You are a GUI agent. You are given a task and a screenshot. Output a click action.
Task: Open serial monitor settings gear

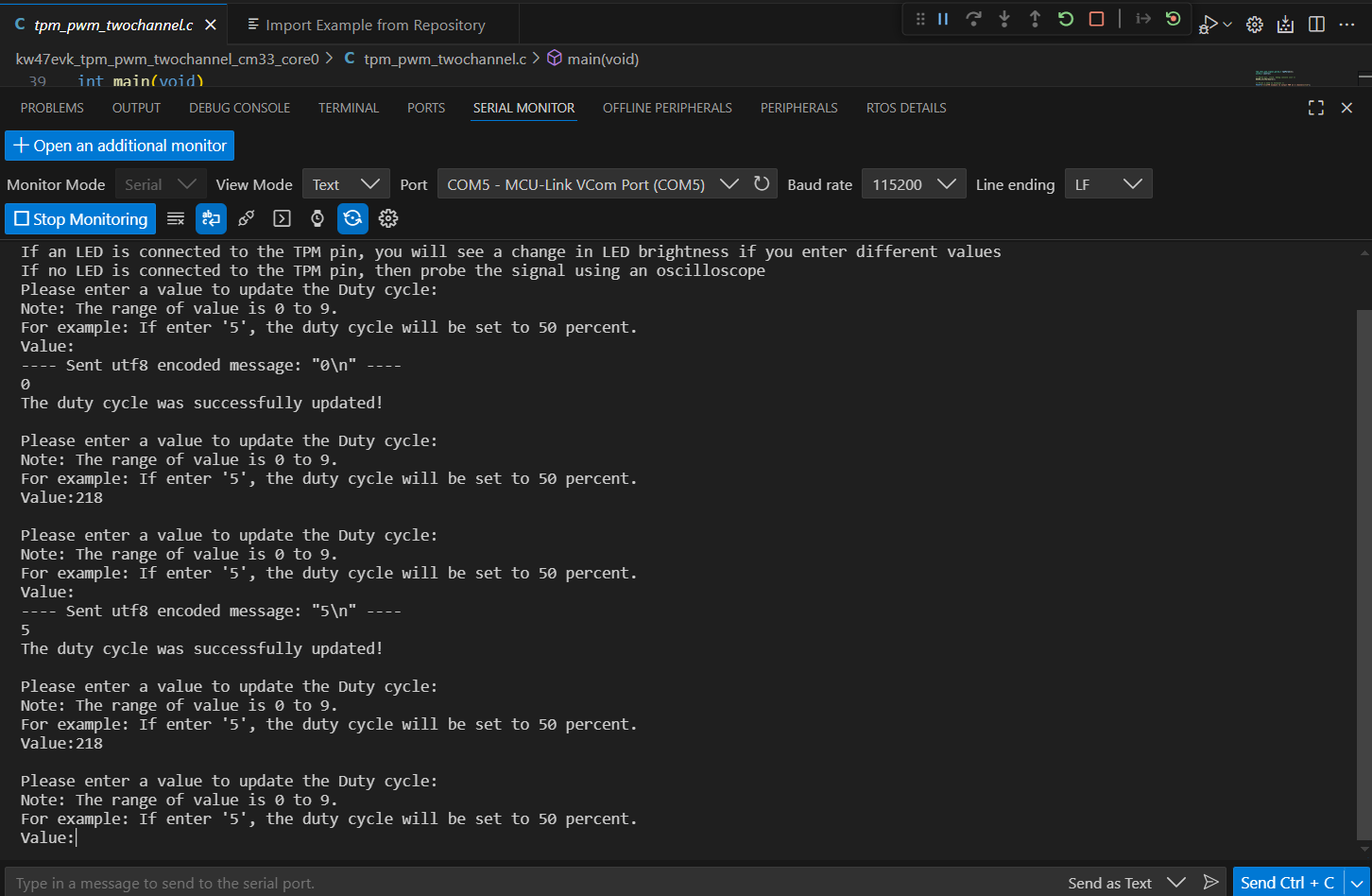[388, 218]
